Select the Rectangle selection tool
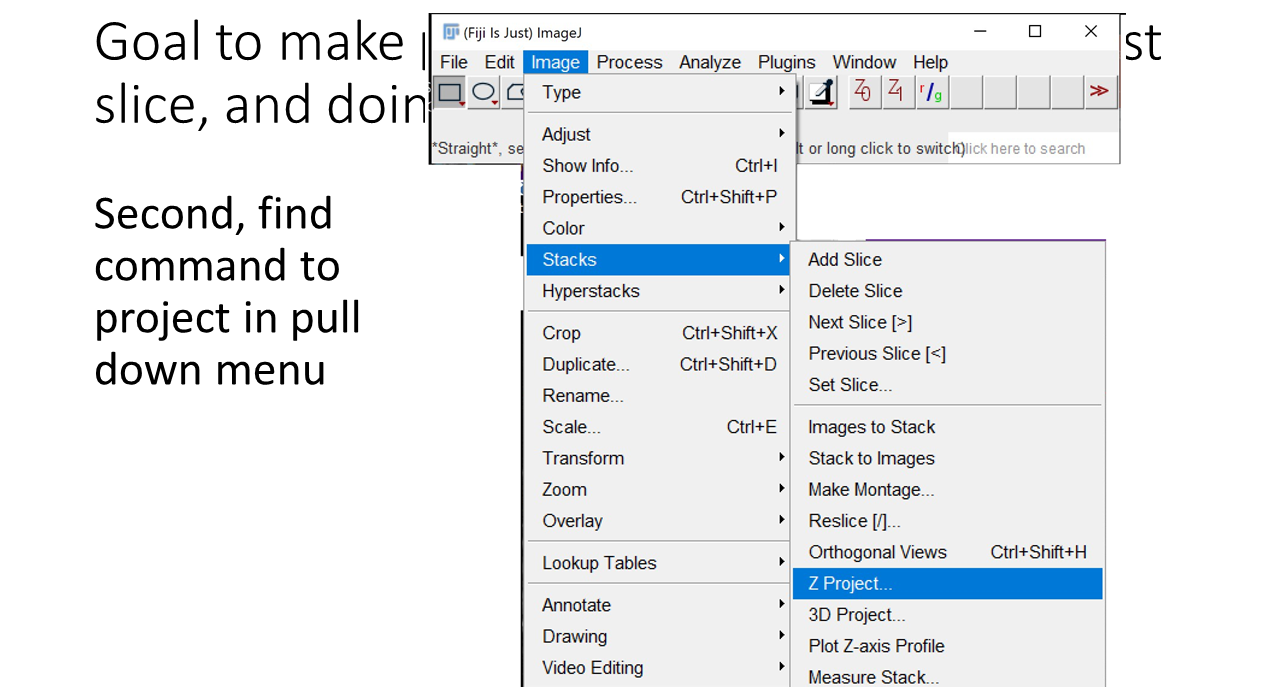The image size is (1276, 687). (449, 93)
